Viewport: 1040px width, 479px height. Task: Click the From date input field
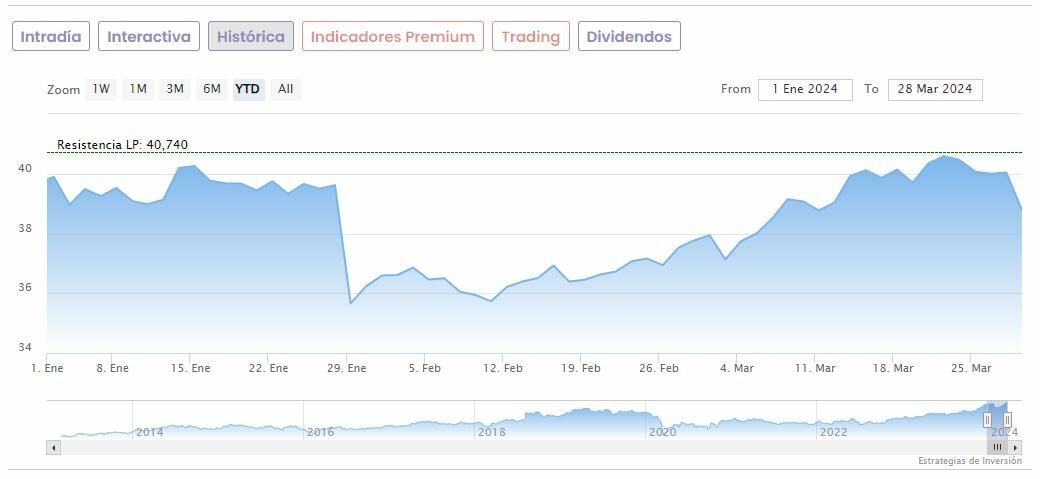pos(805,89)
